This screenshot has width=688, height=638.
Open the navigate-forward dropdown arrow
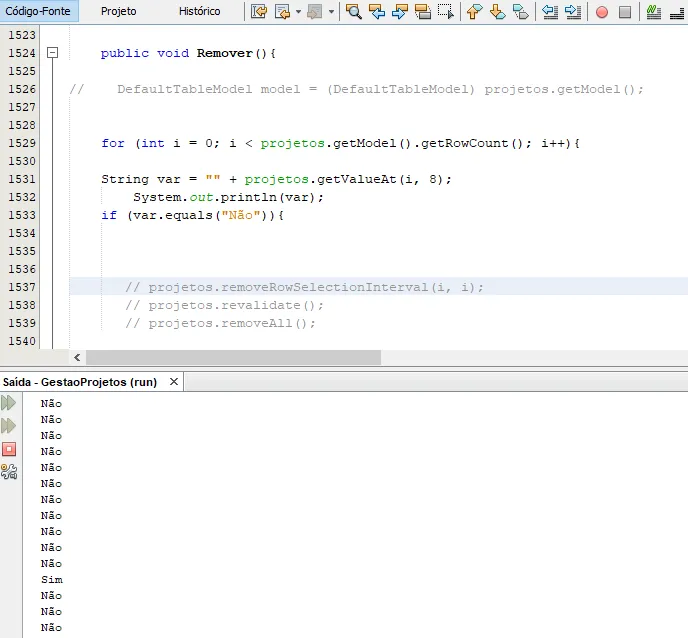[x=331, y=12]
